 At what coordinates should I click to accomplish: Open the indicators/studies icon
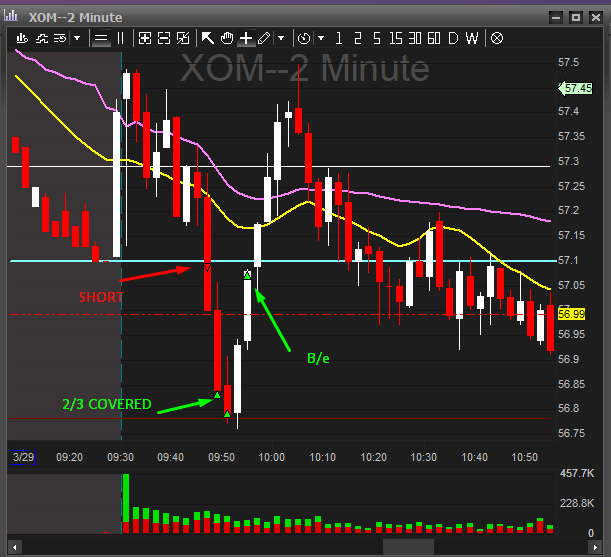pyautogui.click(x=42, y=38)
